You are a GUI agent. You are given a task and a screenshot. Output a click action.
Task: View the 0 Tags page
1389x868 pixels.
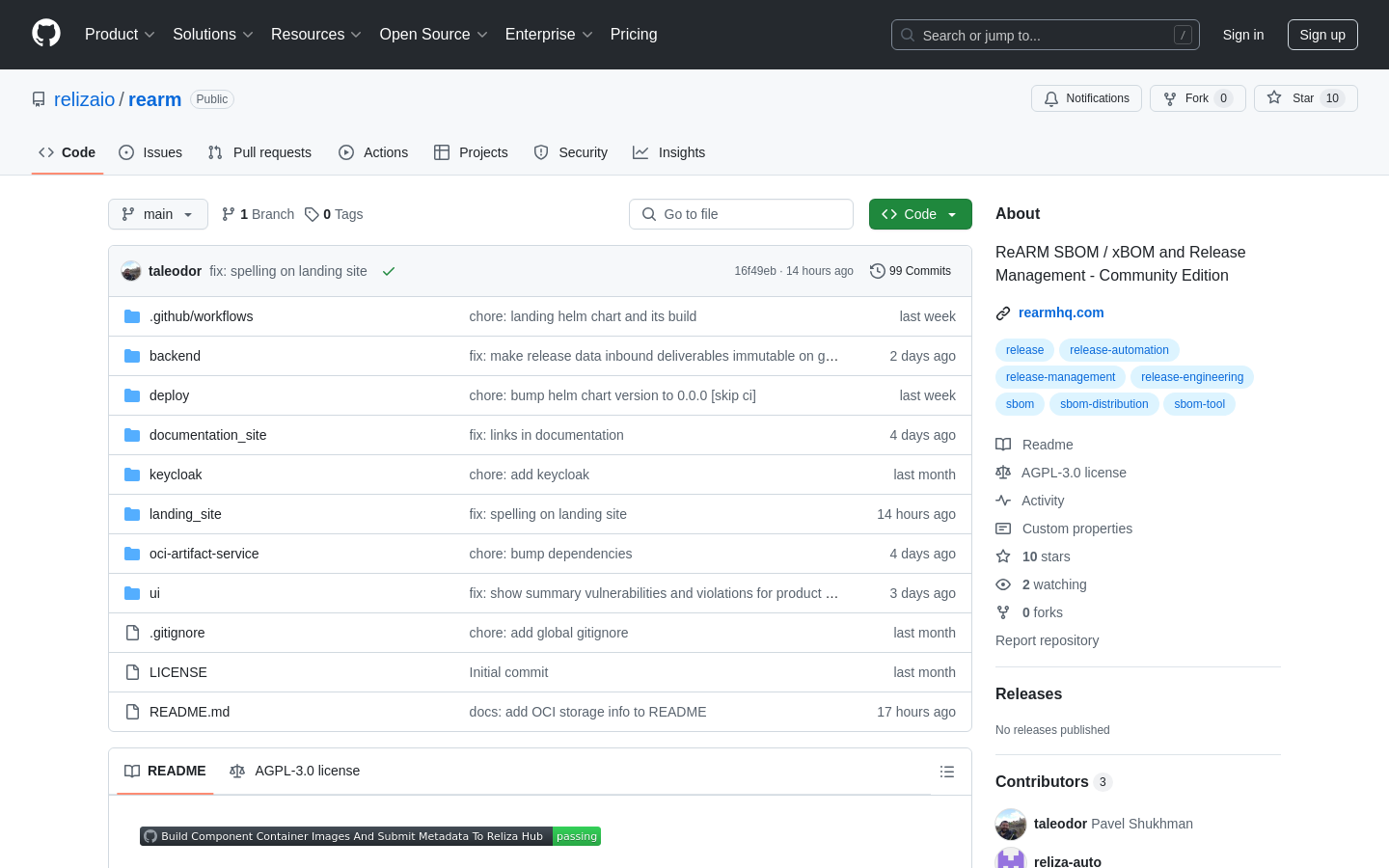click(x=334, y=214)
